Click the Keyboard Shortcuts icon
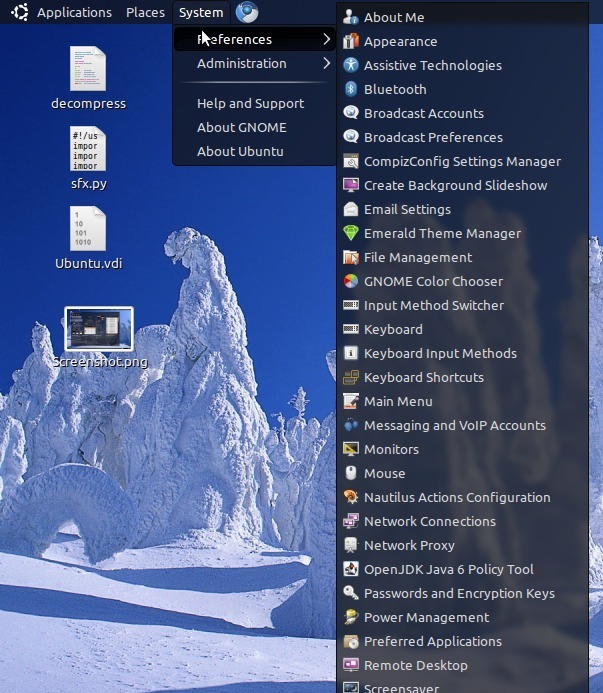The height and width of the screenshot is (693, 603). tap(351, 377)
